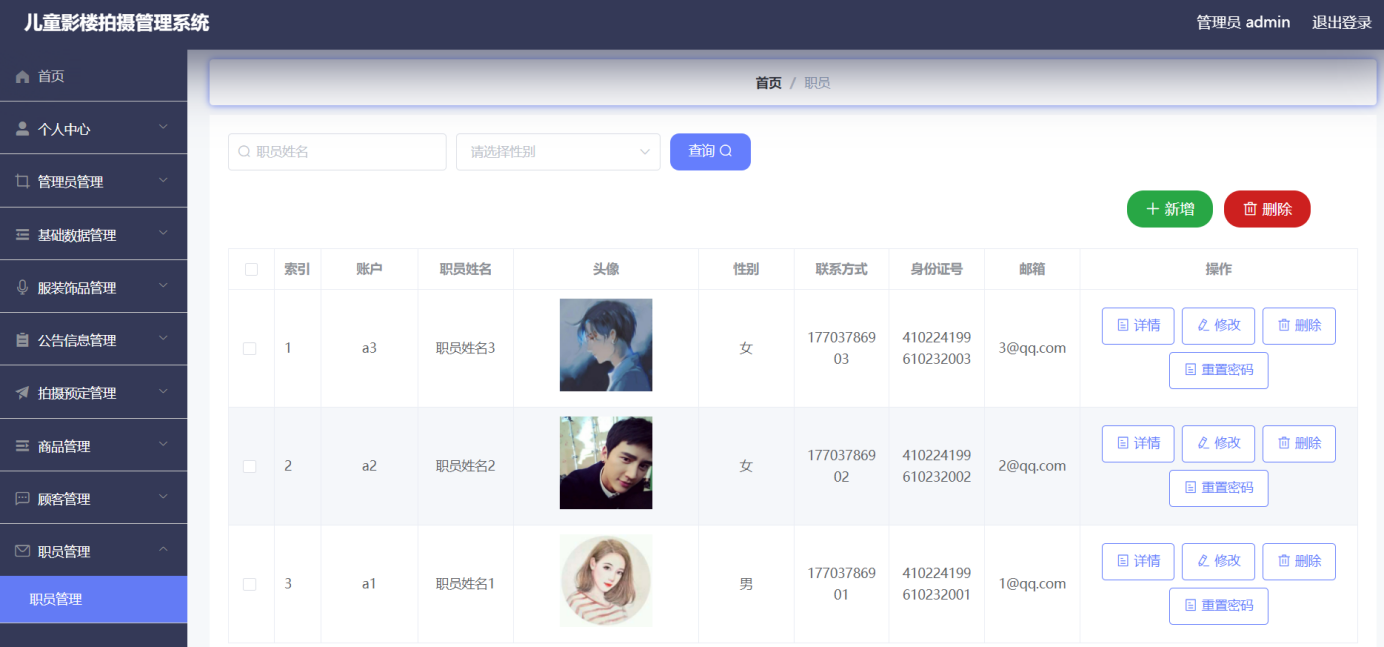Image resolution: width=1384 pixels, height=647 pixels.
Task: Open the 基础数据管理 sidebar menu
Action: [x=93, y=235]
